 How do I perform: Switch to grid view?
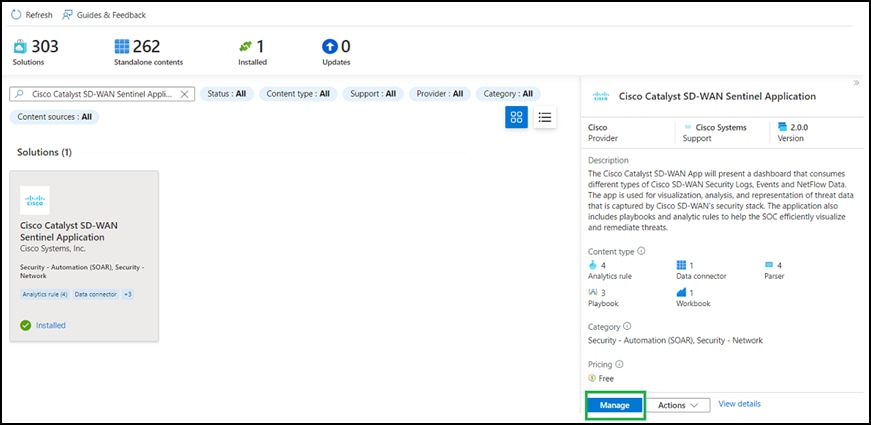tap(517, 117)
